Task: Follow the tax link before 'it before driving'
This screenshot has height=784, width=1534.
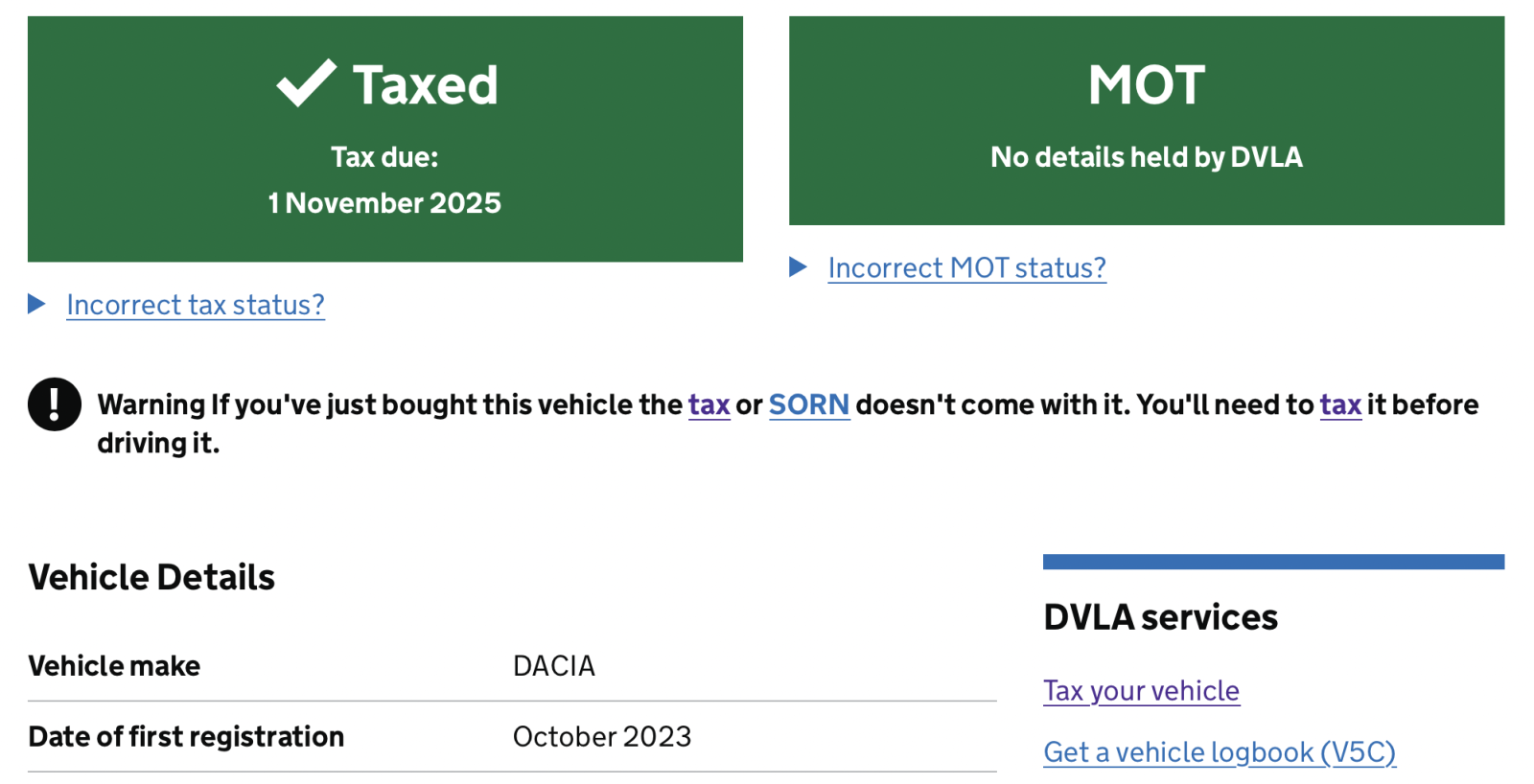Action: click(1340, 405)
